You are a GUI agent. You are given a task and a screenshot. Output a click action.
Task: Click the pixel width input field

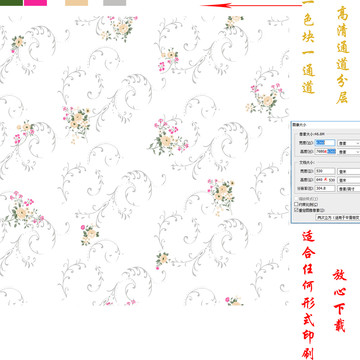click(x=325, y=143)
